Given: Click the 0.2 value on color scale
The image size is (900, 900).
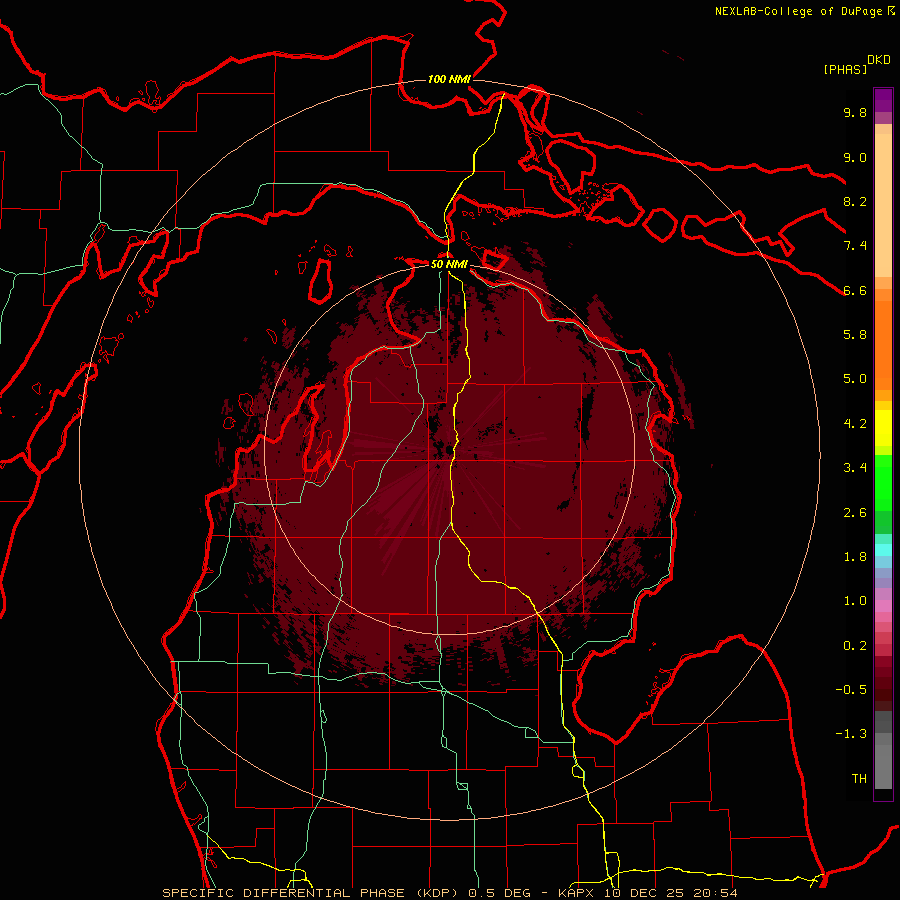Looking at the screenshot, I should coord(855,646).
